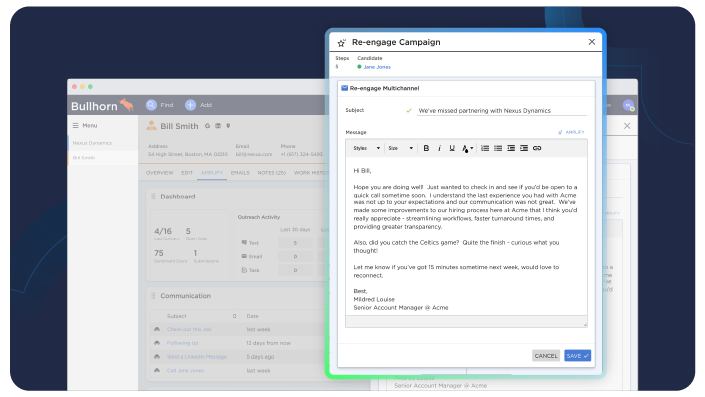Apply italic formatting in message editor
This screenshot has width=705, height=397.
click(439, 148)
